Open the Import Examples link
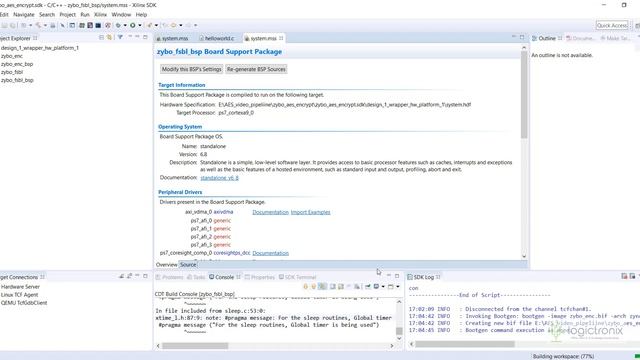This screenshot has width=640, height=360. (x=310, y=212)
